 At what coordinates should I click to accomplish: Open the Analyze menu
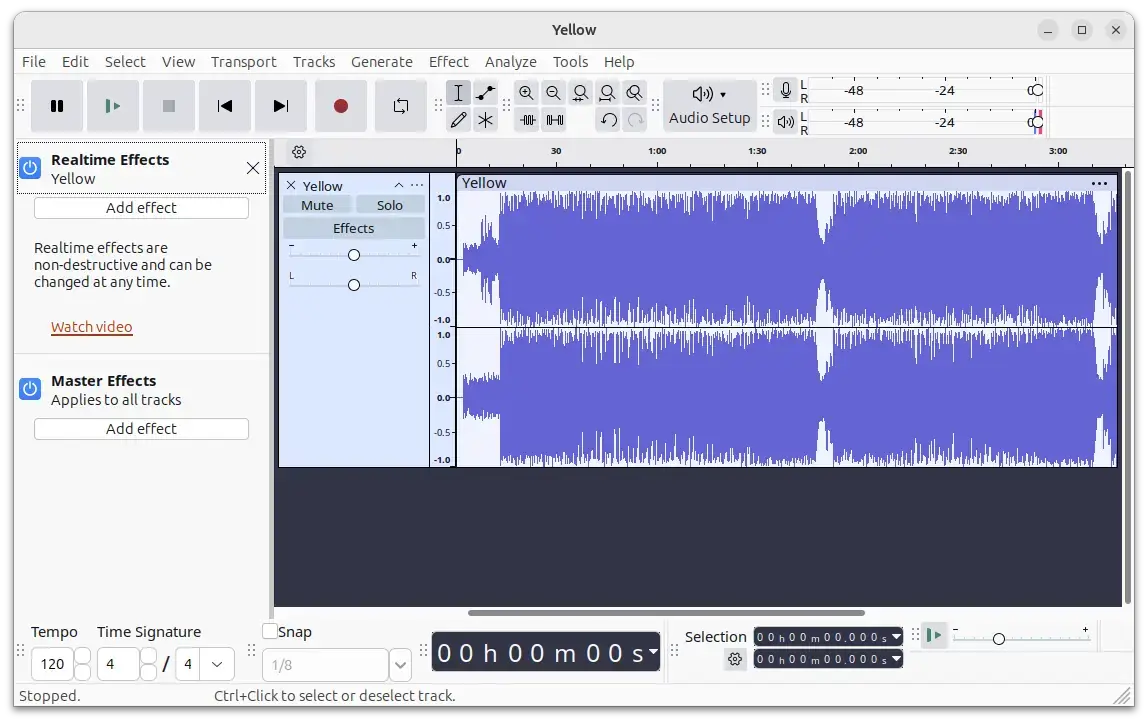point(510,61)
